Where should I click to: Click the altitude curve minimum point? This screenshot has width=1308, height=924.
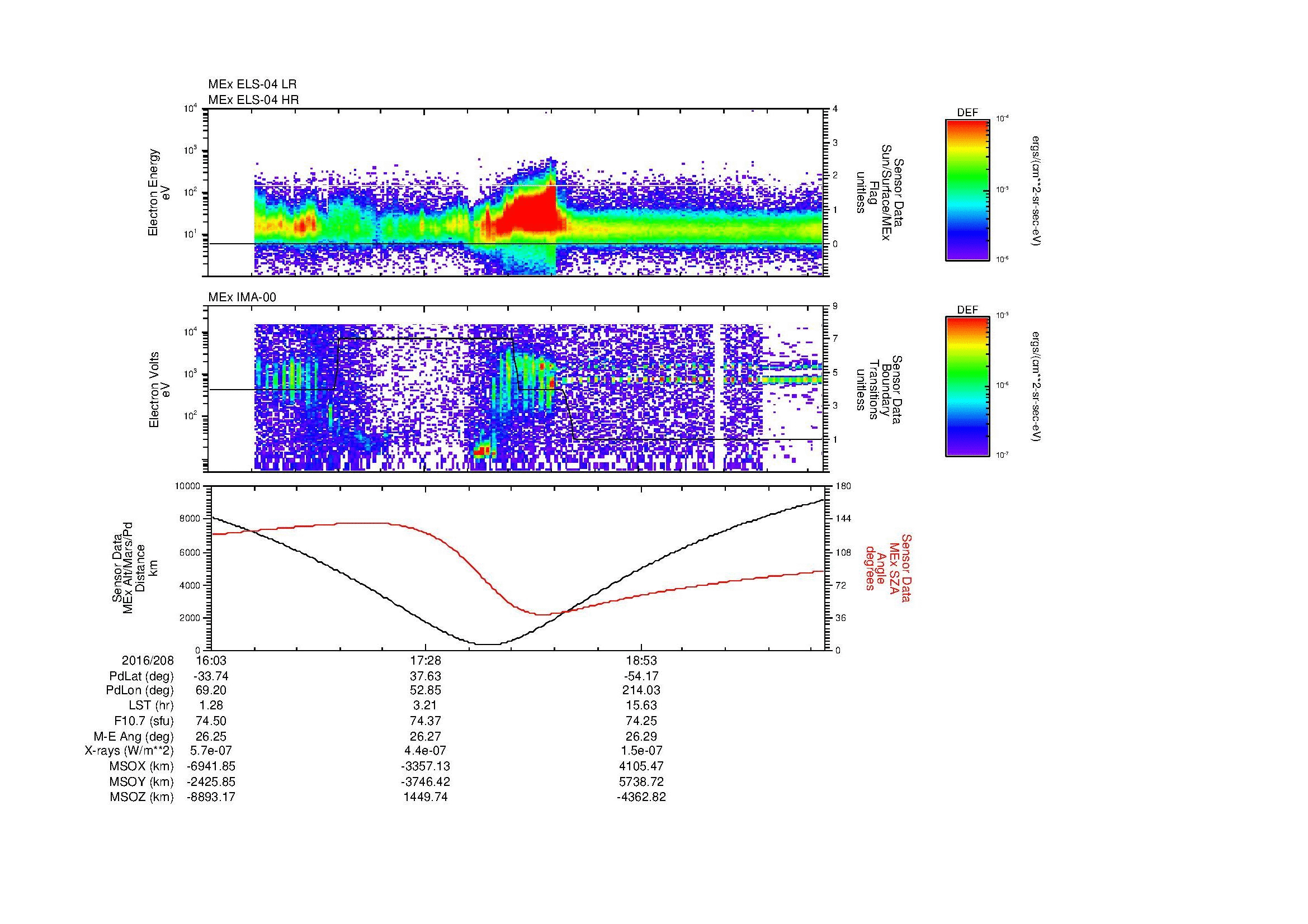489,644
